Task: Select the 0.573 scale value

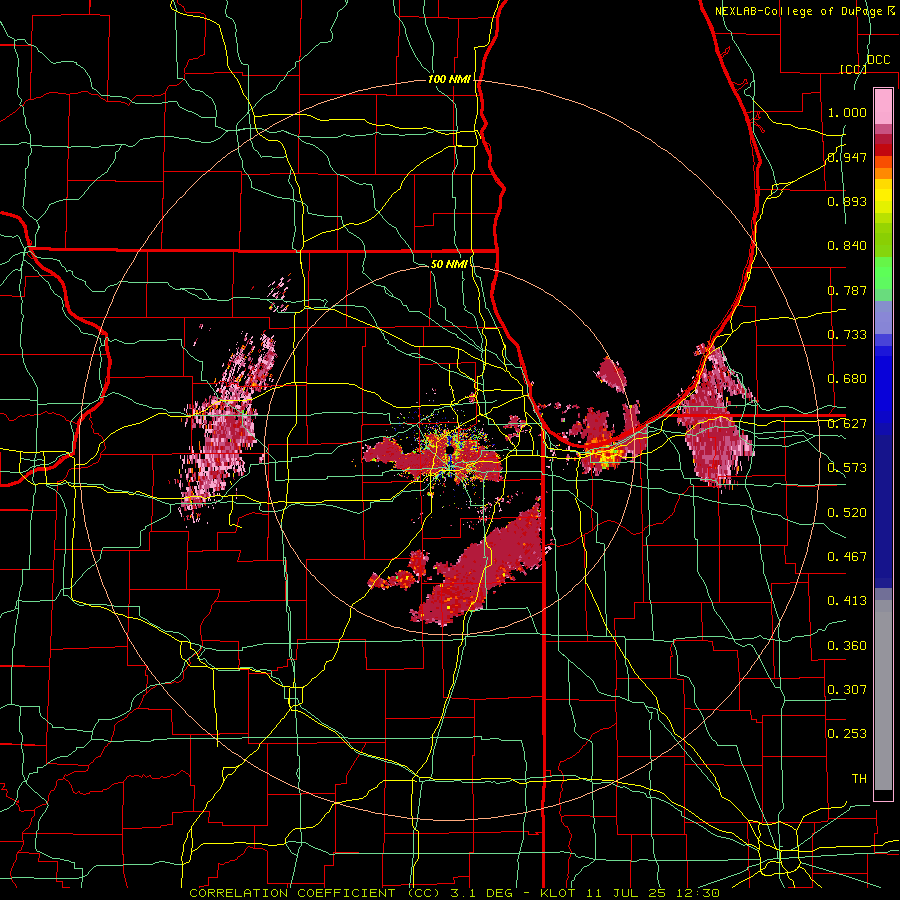Action: [x=847, y=468]
